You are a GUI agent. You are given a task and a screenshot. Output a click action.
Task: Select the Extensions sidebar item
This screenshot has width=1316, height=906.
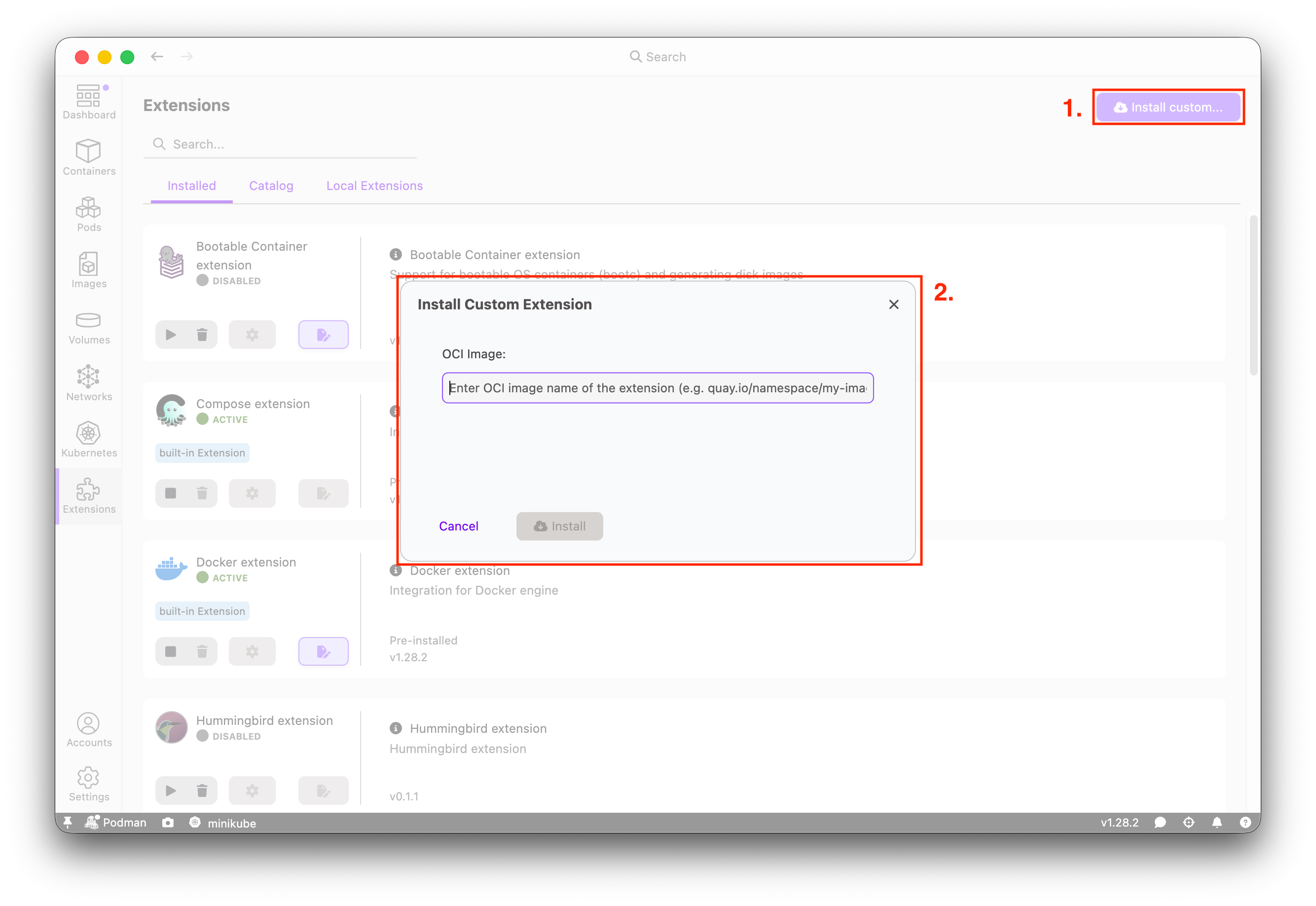pyautogui.click(x=88, y=495)
